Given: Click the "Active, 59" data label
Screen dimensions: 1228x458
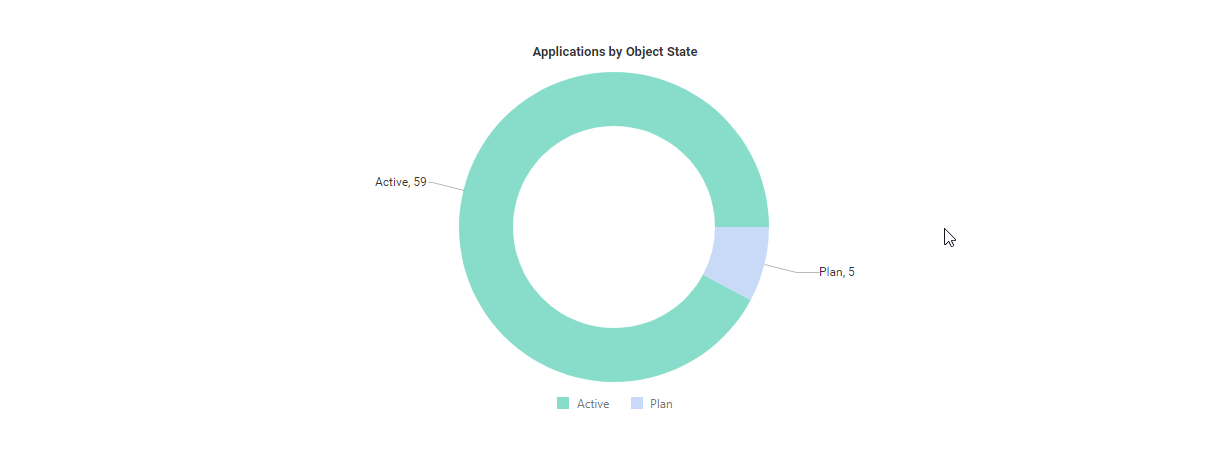Looking at the screenshot, I should point(400,182).
